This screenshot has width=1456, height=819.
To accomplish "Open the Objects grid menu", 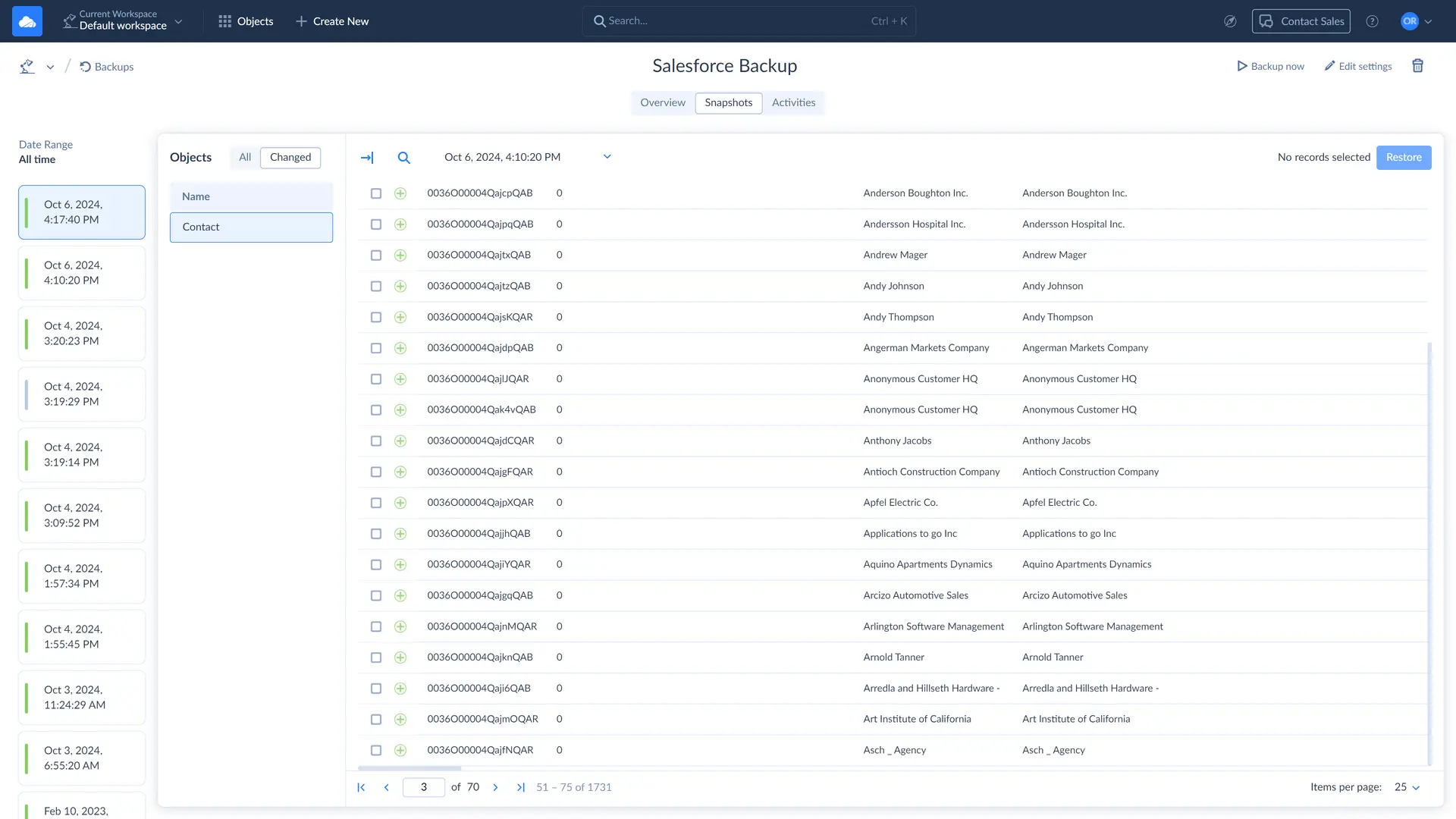I will tap(245, 21).
